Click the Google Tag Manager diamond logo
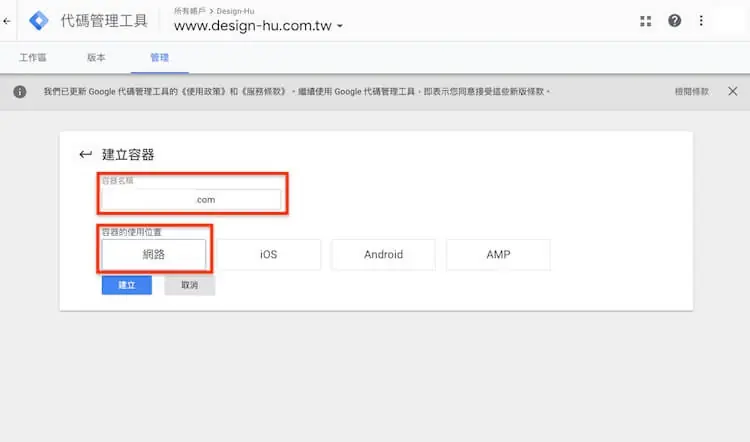The height and width of the screenshot is (442, 750). point(39,21)
